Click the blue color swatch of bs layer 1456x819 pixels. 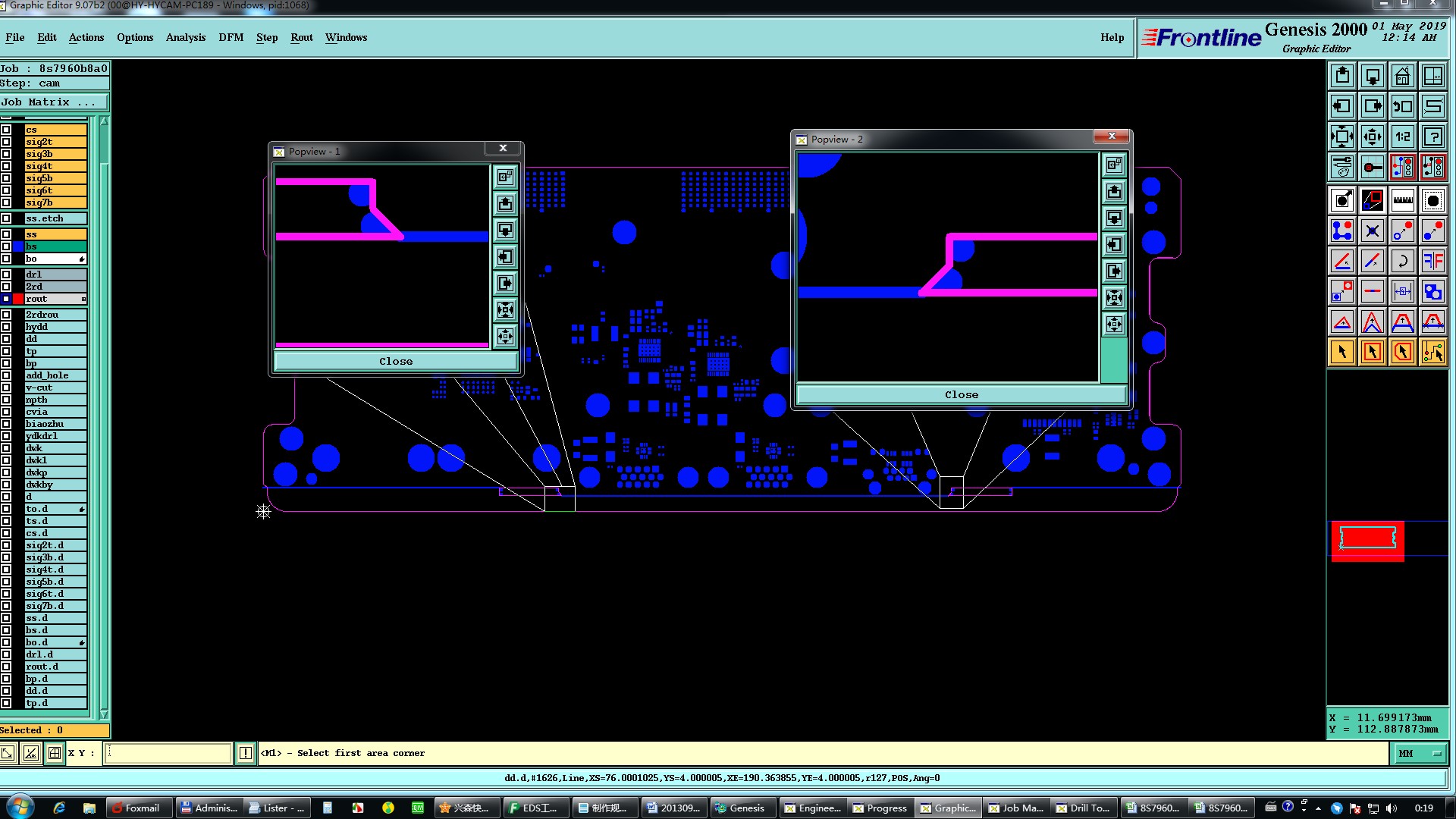click(x=18, y=246)
